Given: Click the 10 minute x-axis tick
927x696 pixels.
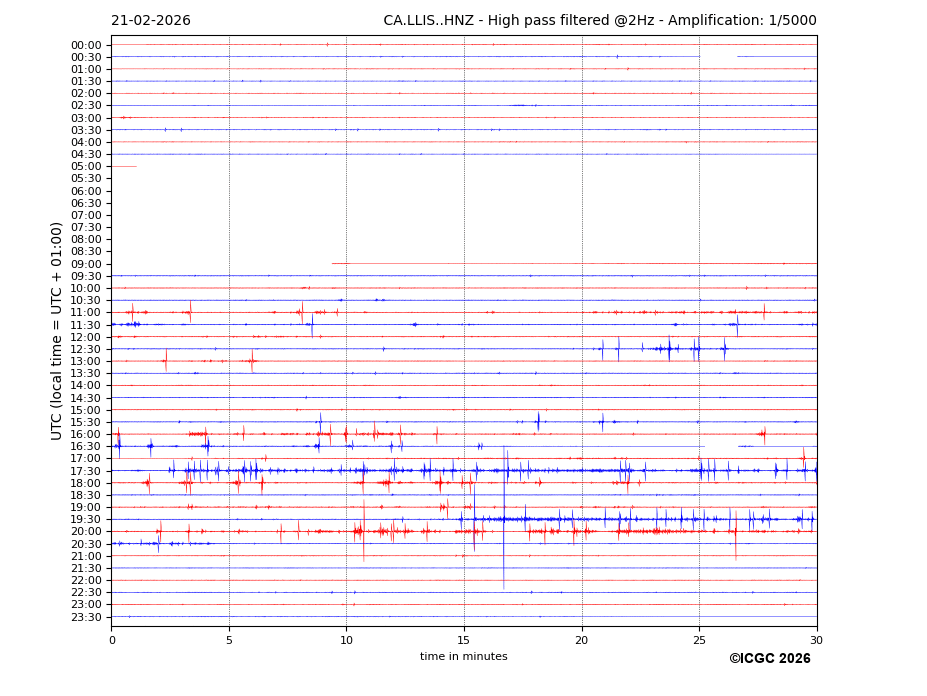Looking at the screenshot, I should coord(346,639).
